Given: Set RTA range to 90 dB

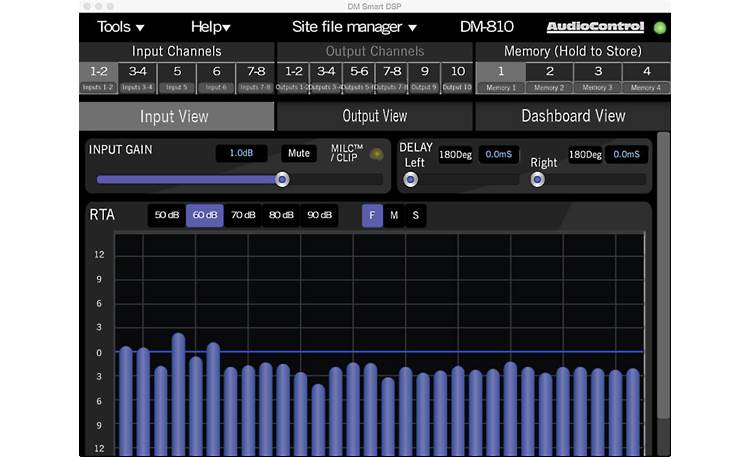Looking at the screenshot, I should (320, 215).
